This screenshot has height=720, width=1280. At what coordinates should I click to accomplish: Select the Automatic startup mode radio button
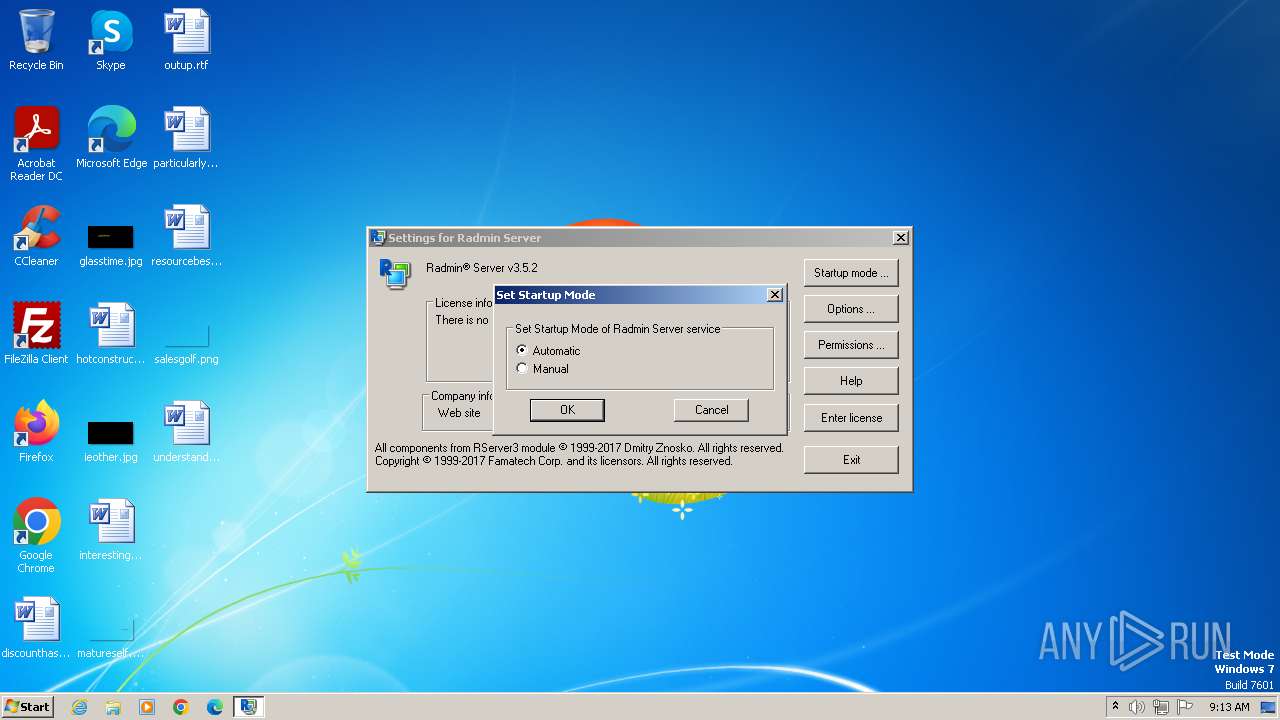tap(522, 351)
